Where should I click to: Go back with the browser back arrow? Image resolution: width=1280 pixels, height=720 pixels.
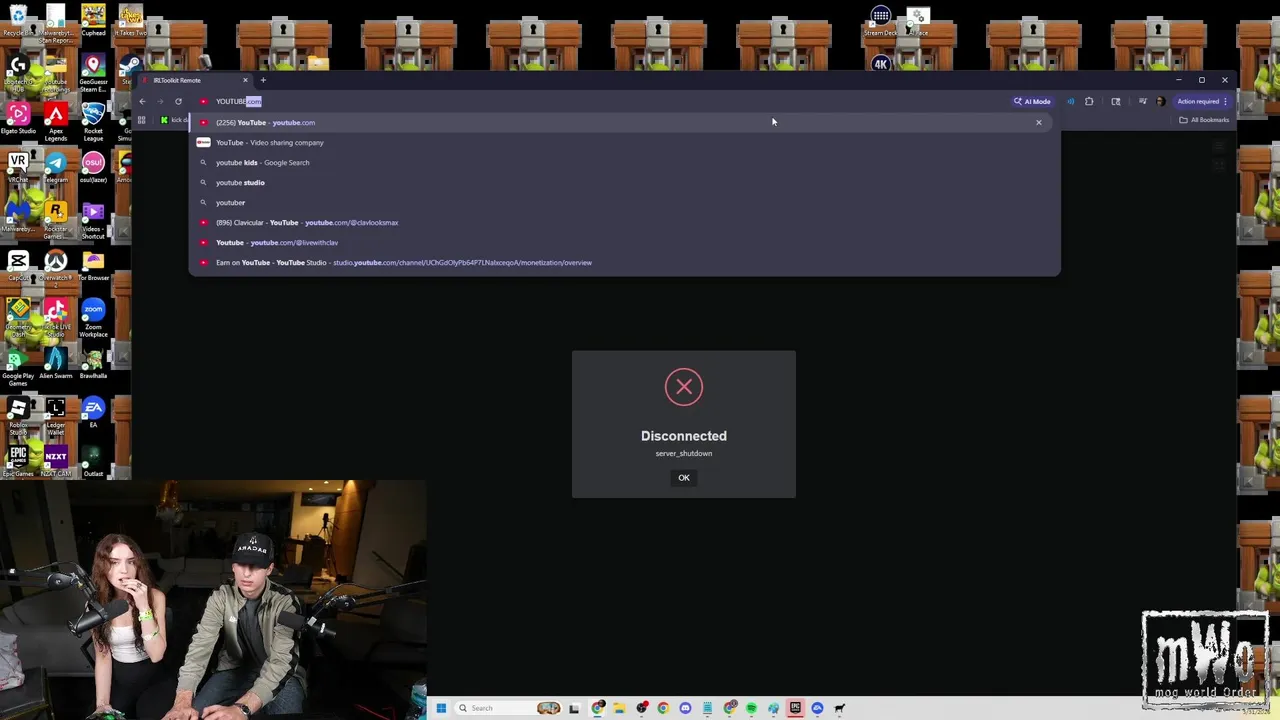[142, 101]
